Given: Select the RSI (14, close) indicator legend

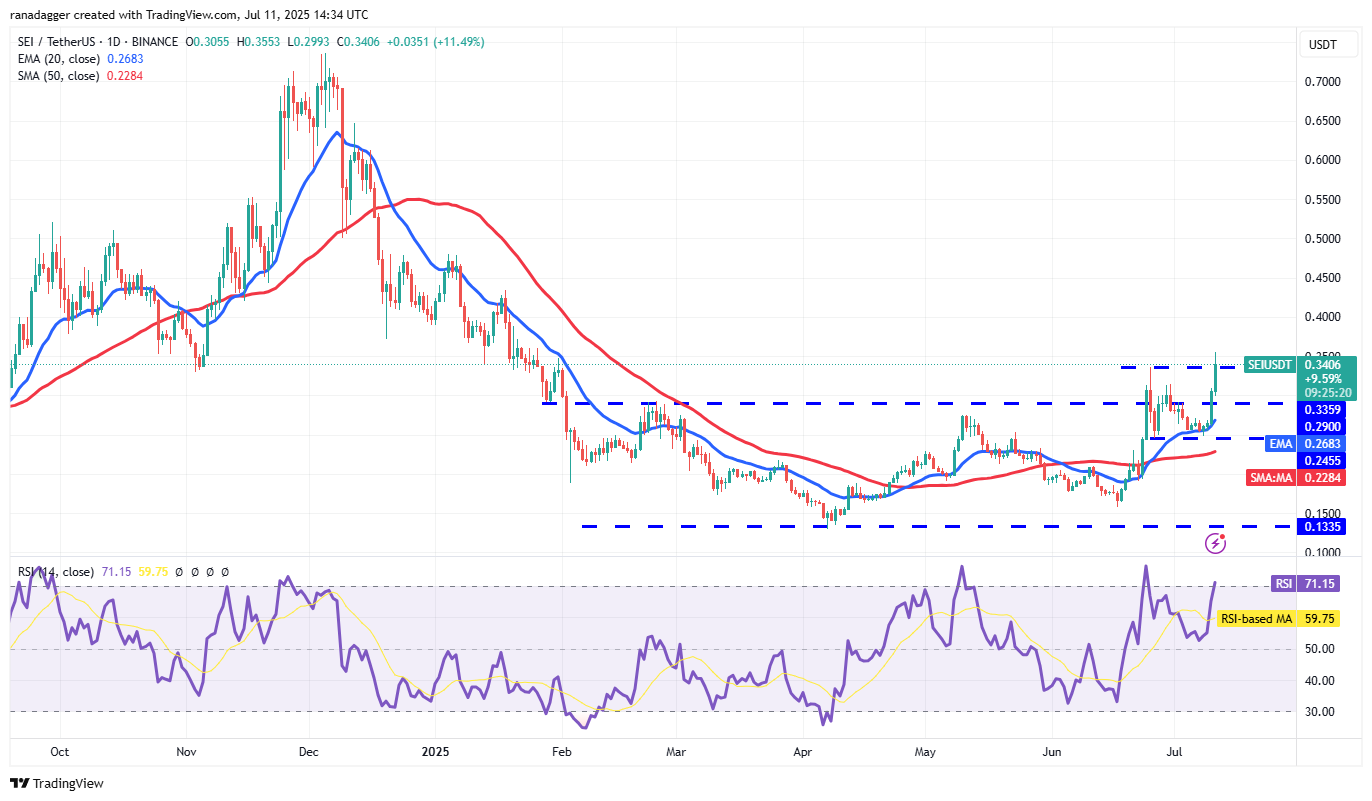Looking at the screenshot, I should 56,572.
